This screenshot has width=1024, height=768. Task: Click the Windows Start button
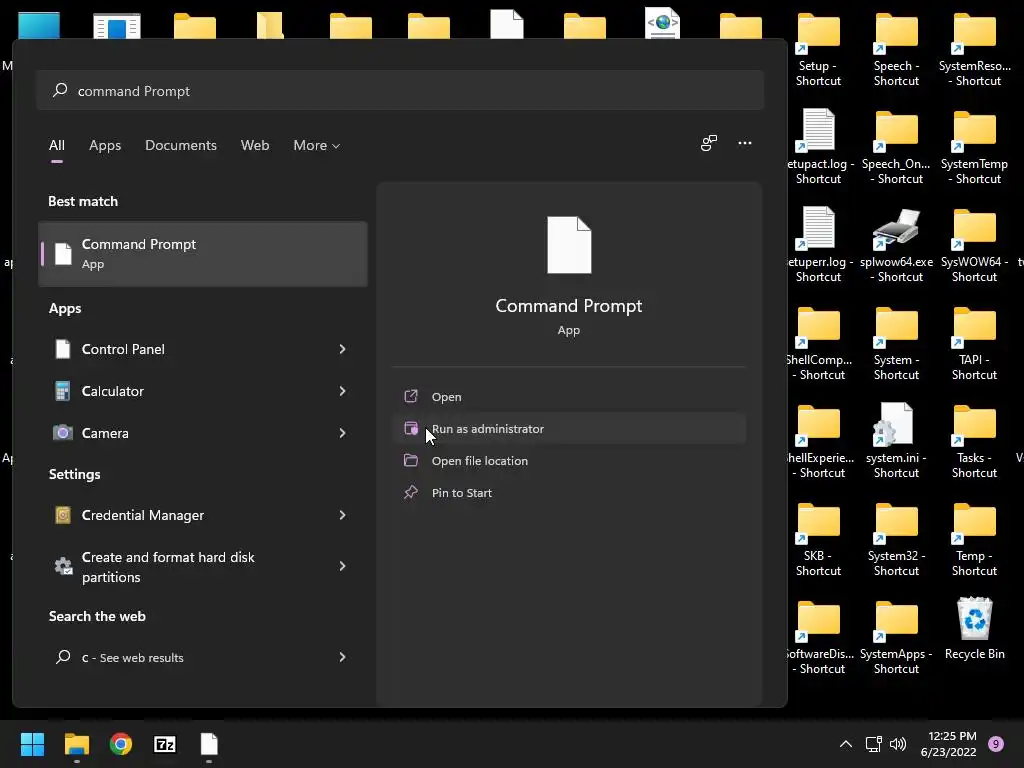pyautogui.click(x=33, y=744)
